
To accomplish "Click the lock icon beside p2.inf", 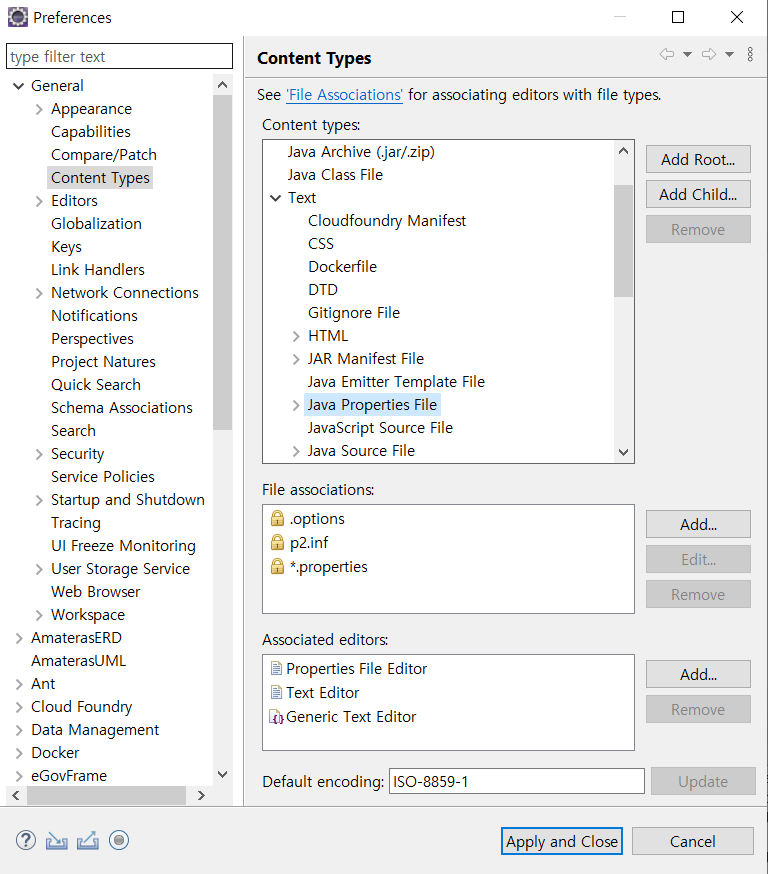I will point(277,542).
